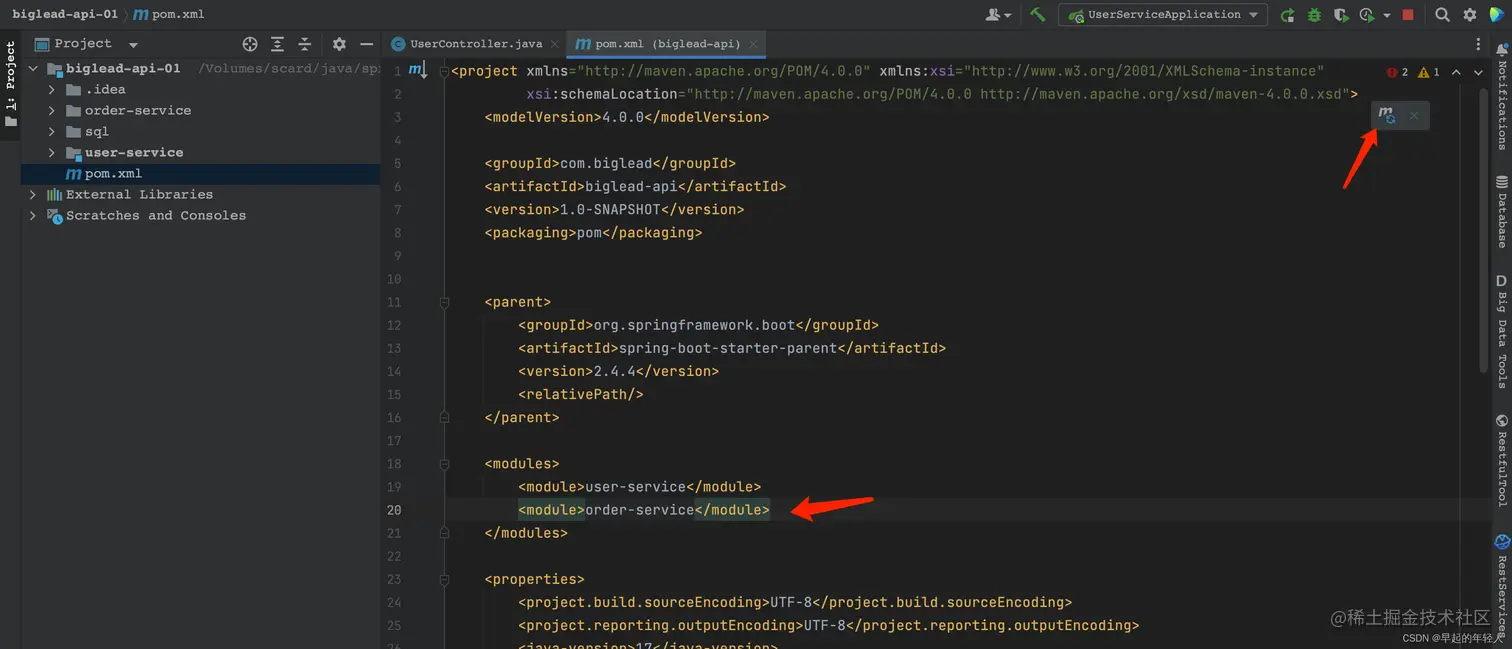Click the user-service module text on line 19
This screenshot has width=1512, height=649.
[x=635, y=487]
